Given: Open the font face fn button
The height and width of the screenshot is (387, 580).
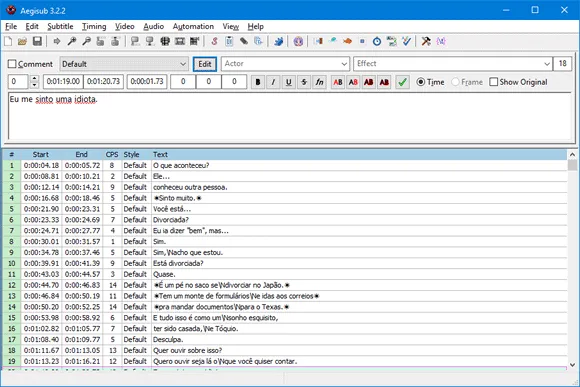Looking at the screenshot, I should [319, 82].
